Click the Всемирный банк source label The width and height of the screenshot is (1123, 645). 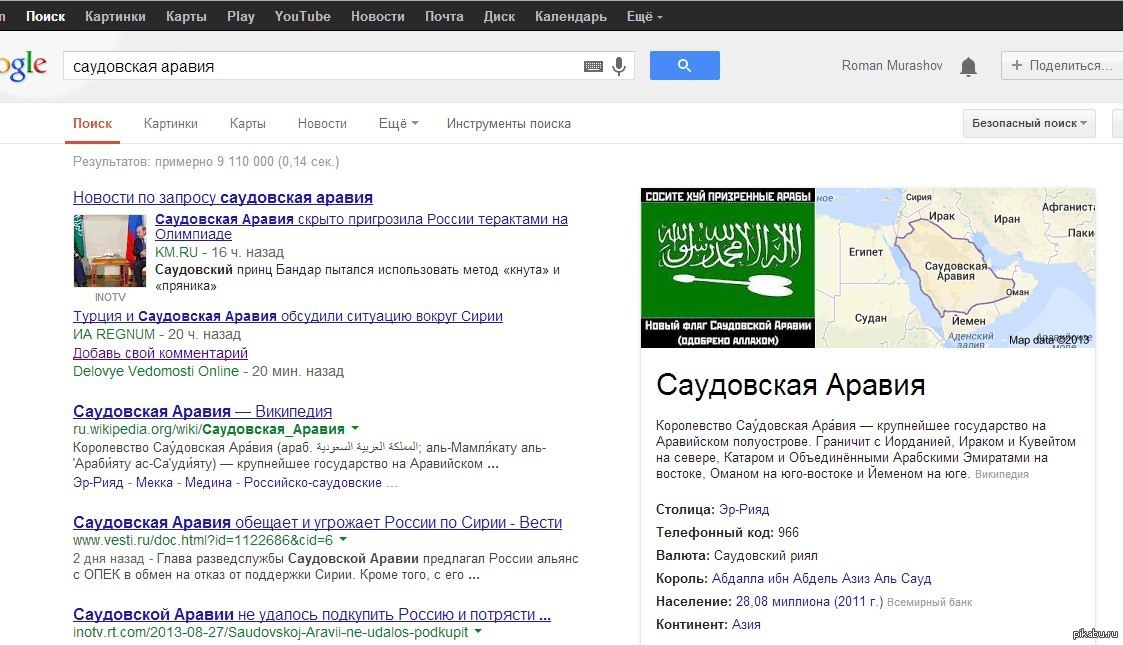coord(930,602)
